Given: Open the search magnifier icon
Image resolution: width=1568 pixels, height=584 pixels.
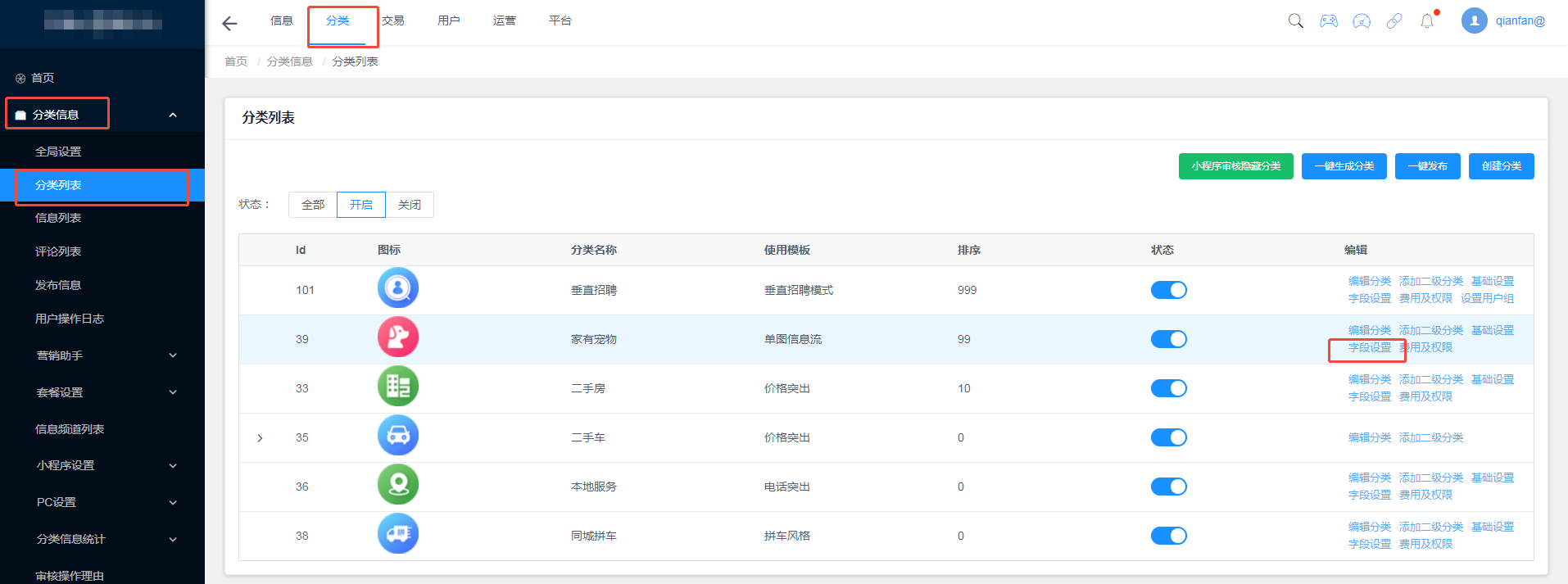Looking at the screenshot, I should click(x=1295, y=21).
